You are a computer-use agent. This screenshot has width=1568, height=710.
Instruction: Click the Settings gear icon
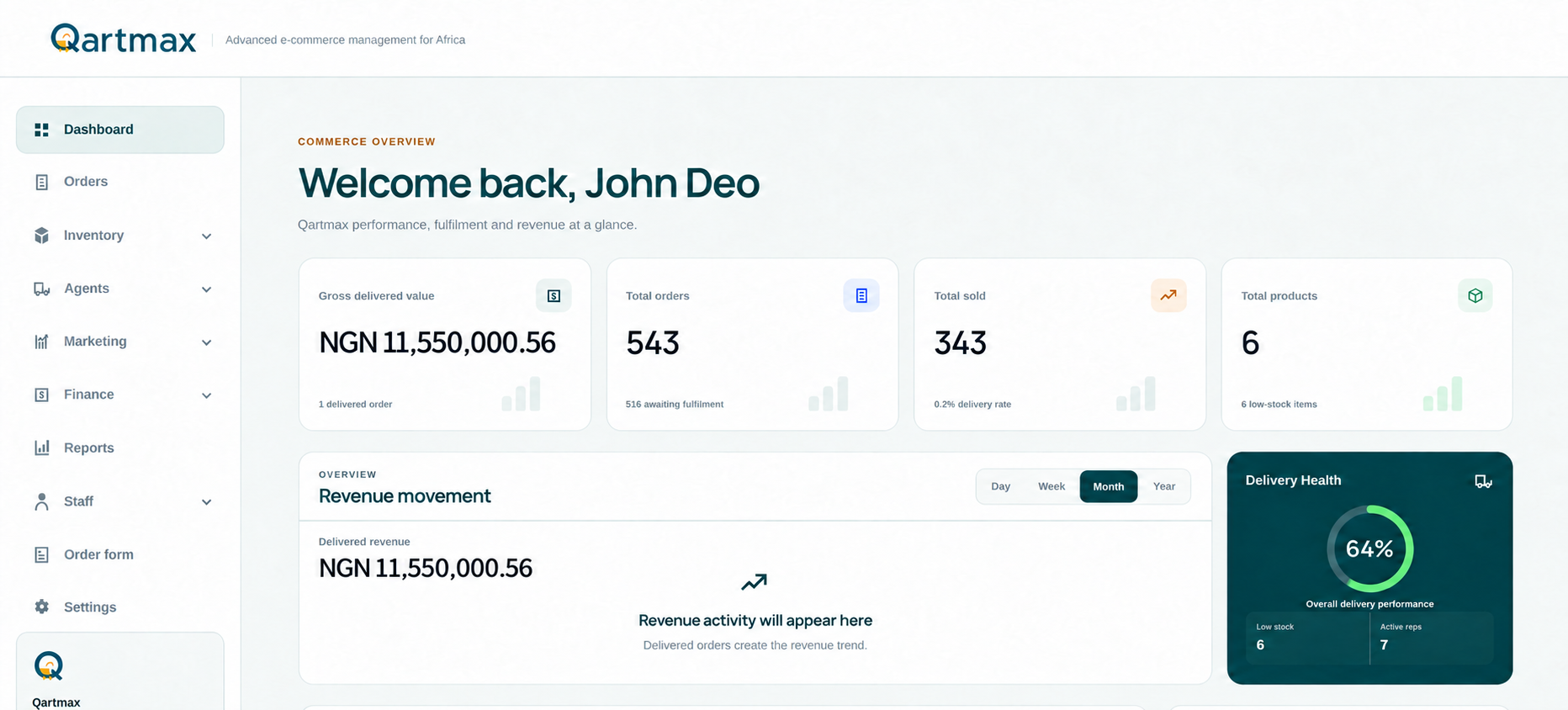click(41, 607)
